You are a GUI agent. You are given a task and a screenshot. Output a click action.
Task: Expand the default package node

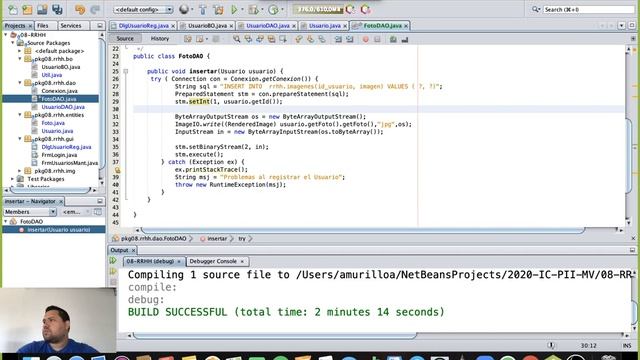pos(20,51)
